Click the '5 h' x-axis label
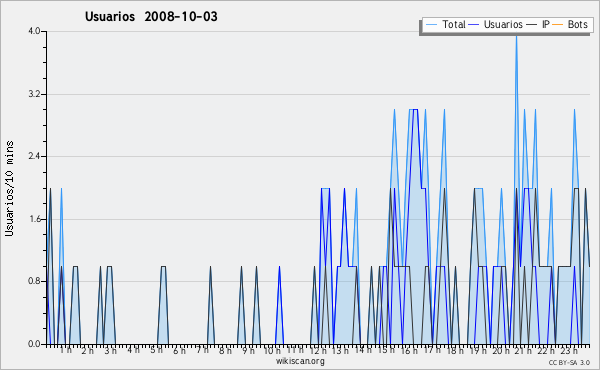This screenshot has height=370, width=600. (x=156, y=350)
